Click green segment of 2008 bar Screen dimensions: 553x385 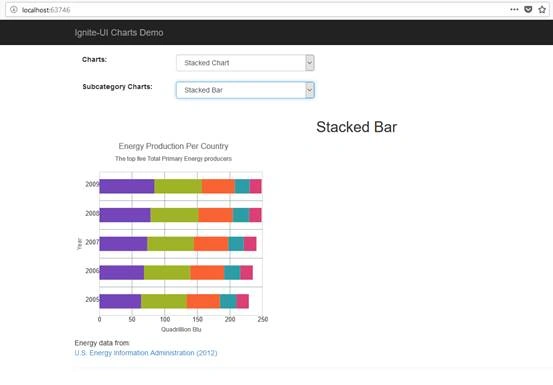pos(174,215)
